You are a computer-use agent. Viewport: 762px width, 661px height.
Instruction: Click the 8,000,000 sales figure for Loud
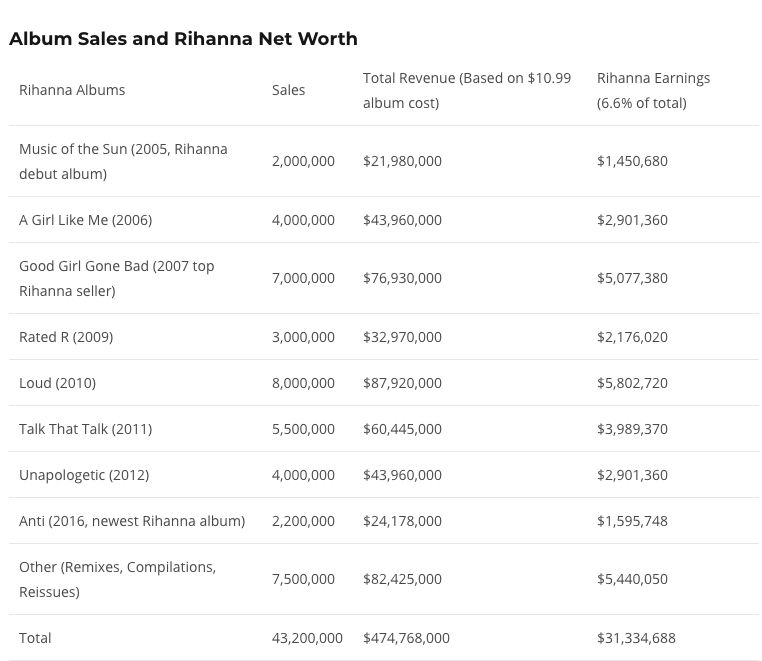[x=303, y=383]
